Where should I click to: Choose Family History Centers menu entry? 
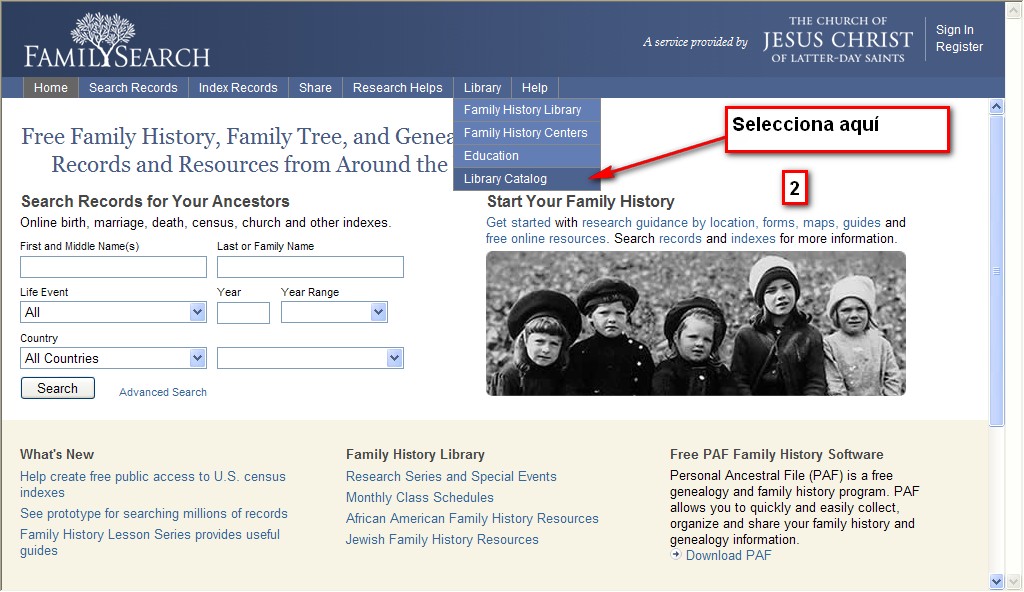(525, 133)
